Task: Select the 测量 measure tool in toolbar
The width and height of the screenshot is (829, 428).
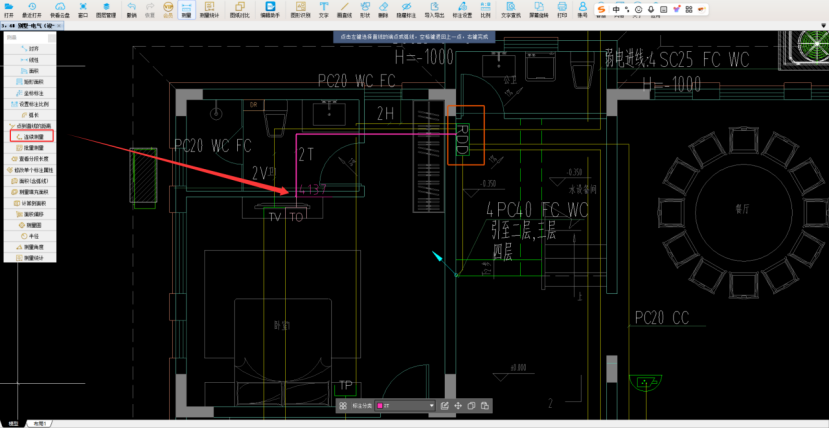Action: click(186, 10)
